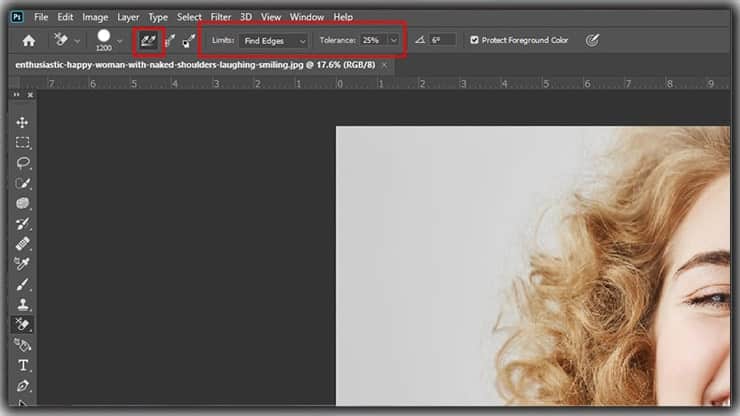Open the brush preset picker dropdown
The height and width of the screenshot is (416, 740).
coord(120,40)
